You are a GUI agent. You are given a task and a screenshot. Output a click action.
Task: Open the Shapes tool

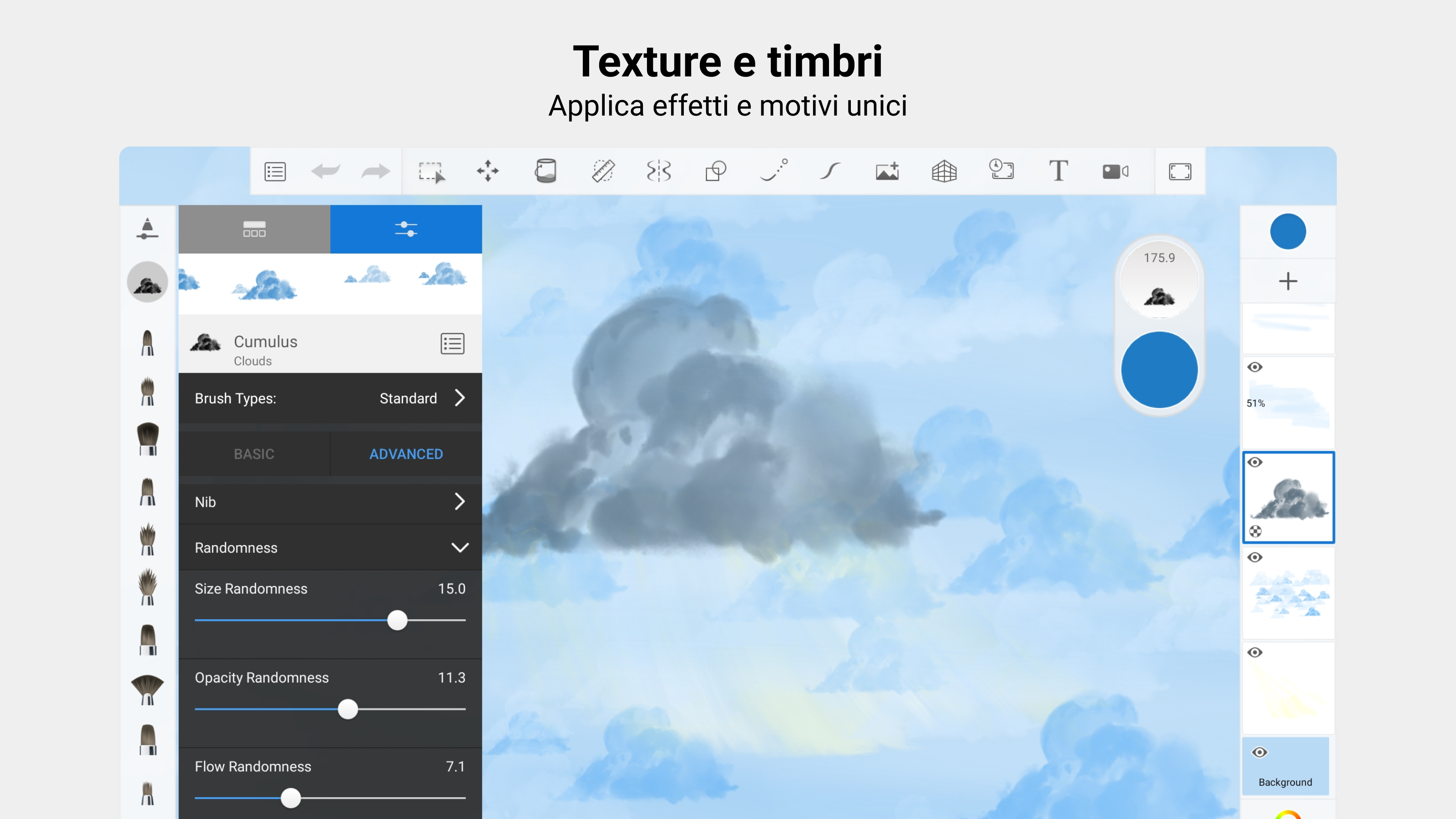click(716, 171)
